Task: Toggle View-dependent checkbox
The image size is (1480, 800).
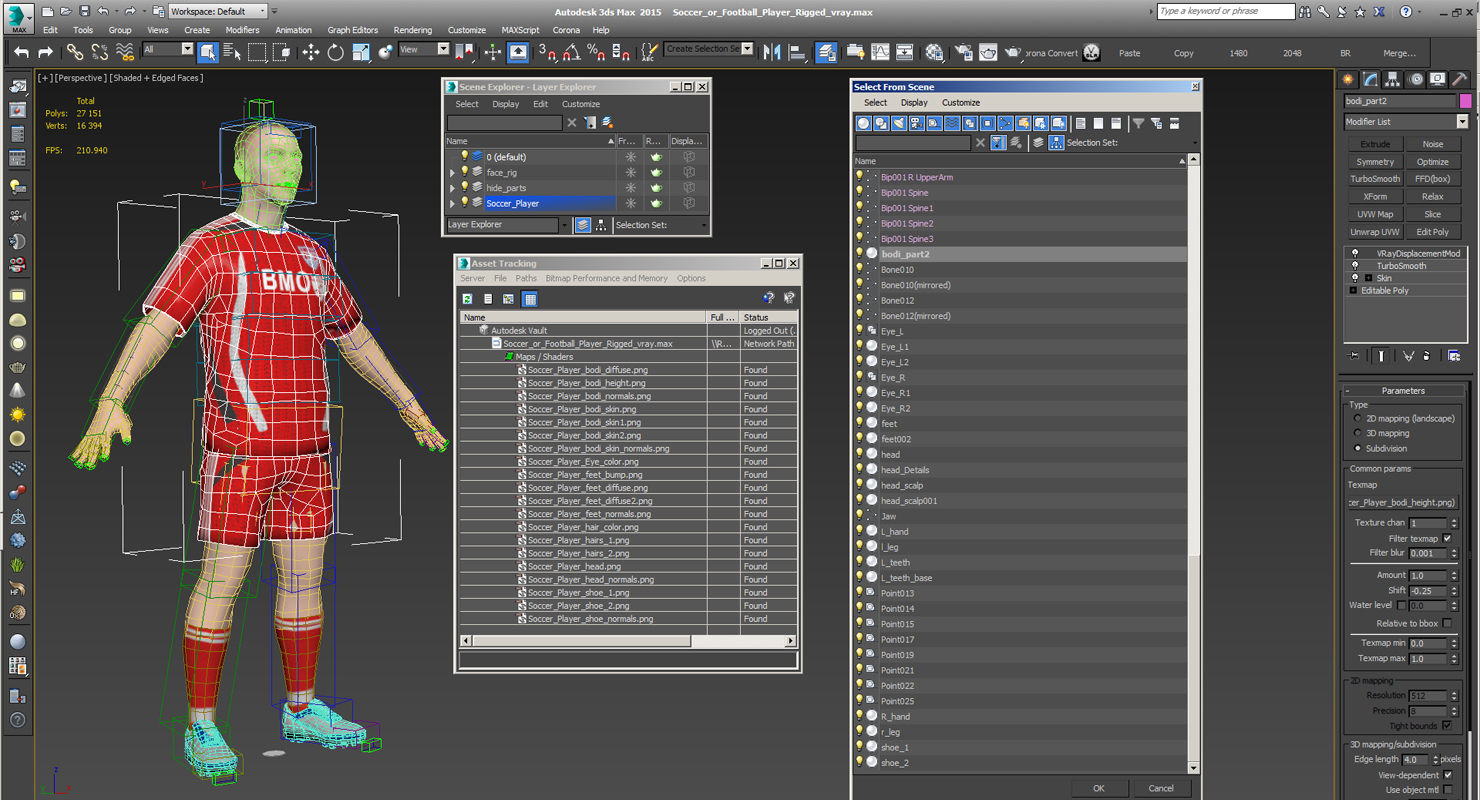Action: pos(1447,775)
